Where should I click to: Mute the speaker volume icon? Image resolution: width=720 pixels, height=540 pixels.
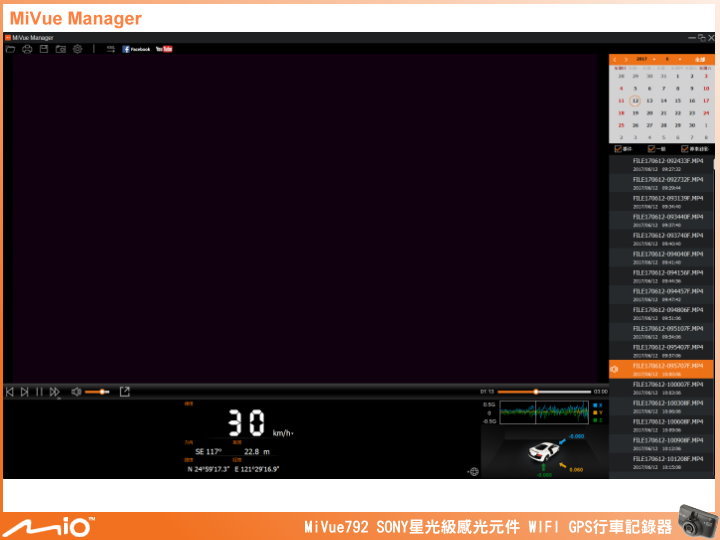pos(76,392)
